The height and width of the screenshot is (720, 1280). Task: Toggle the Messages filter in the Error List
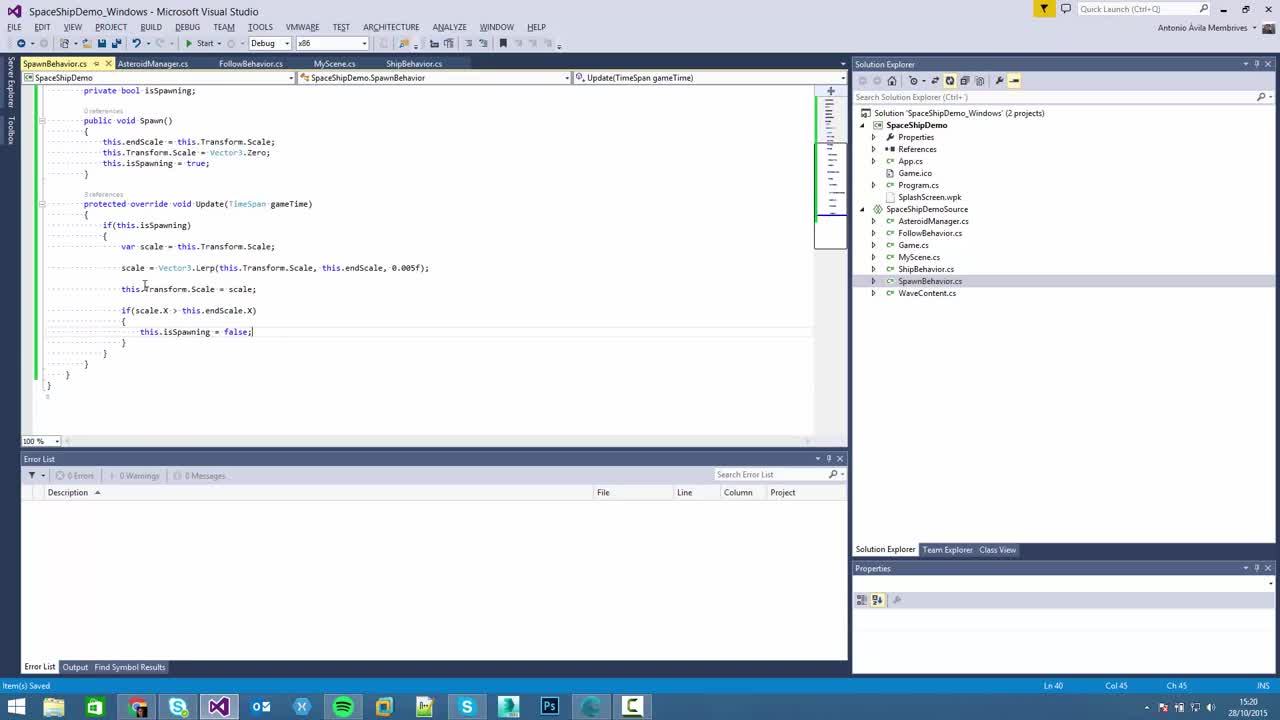click(201, 475)
